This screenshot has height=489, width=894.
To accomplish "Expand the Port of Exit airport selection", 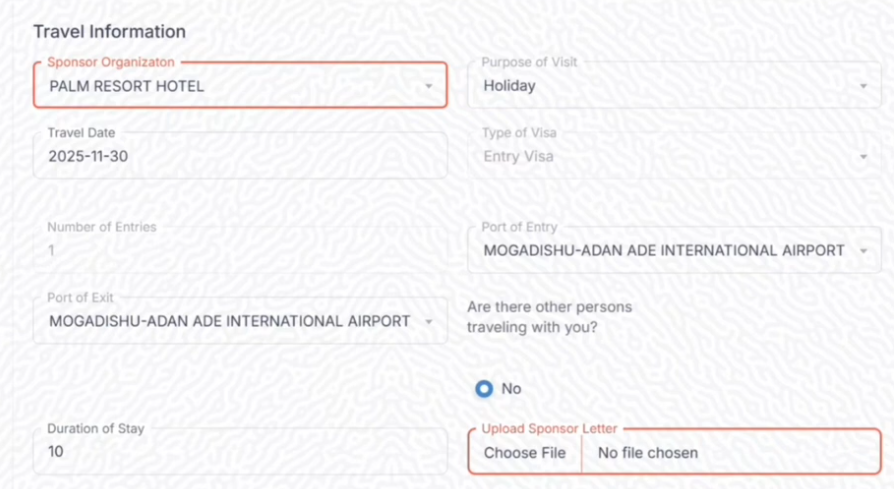I will 230,322.
